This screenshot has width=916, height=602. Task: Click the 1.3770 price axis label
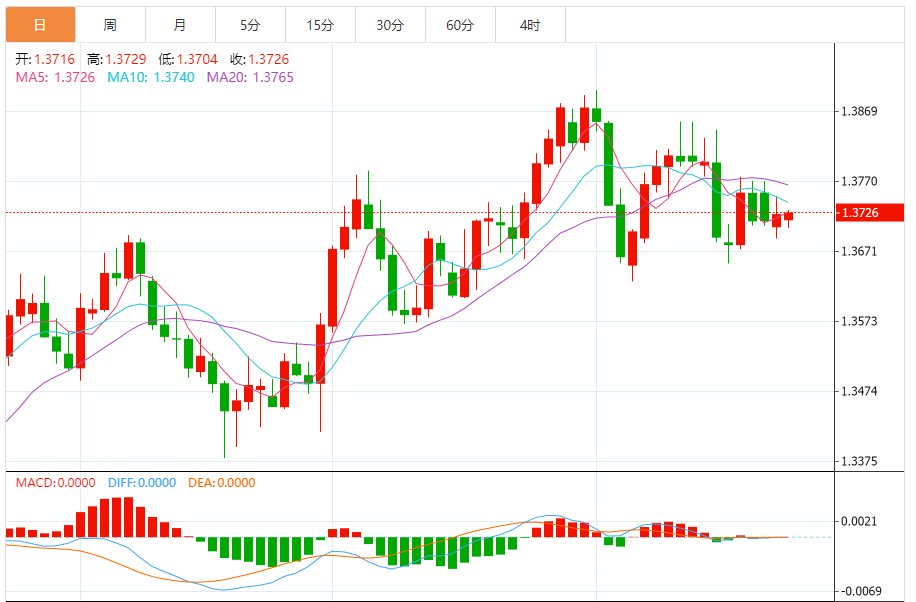point(859,181)
